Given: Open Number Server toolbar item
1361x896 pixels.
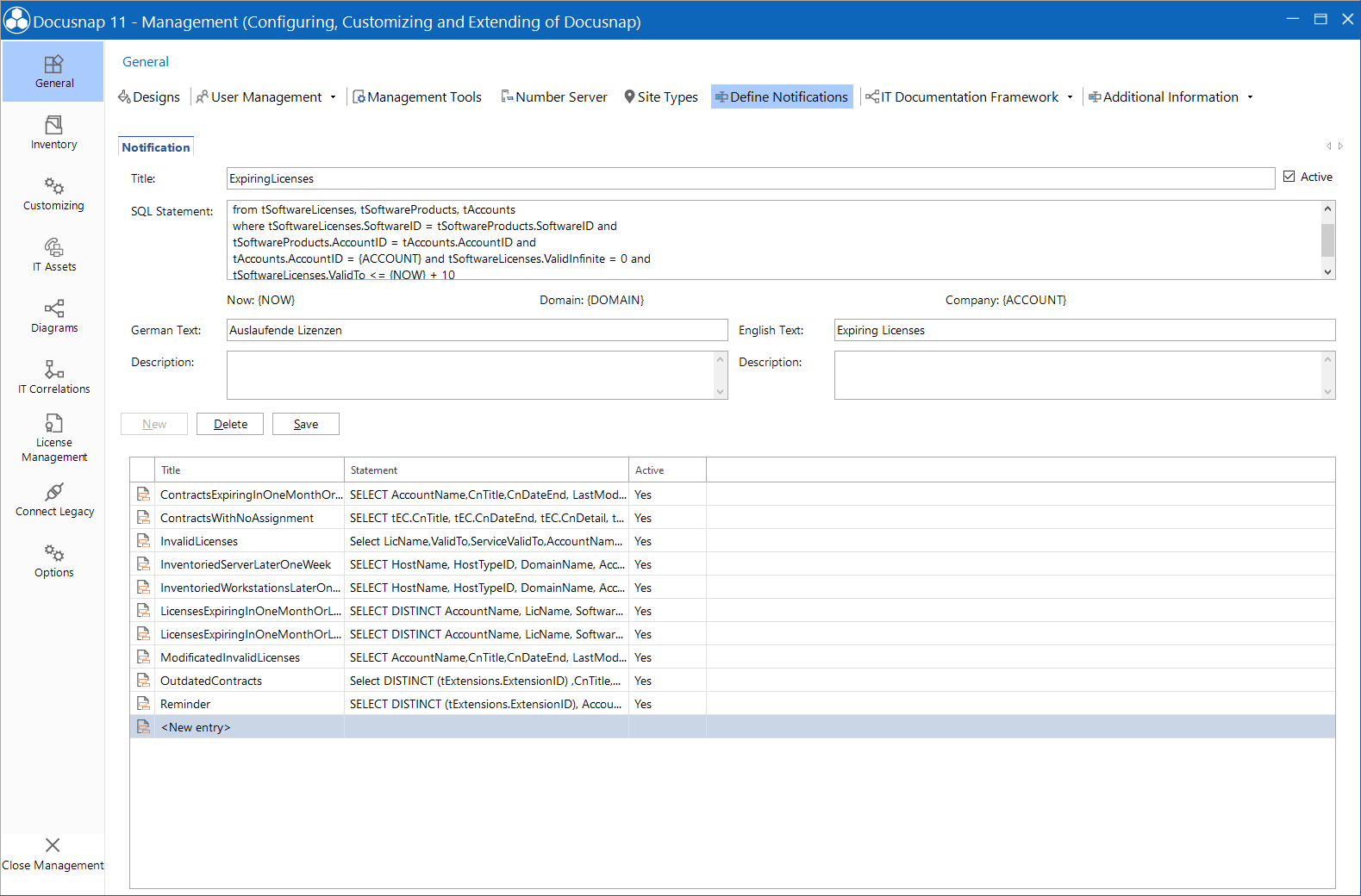Looking at the screenshot, I should 554,96.
